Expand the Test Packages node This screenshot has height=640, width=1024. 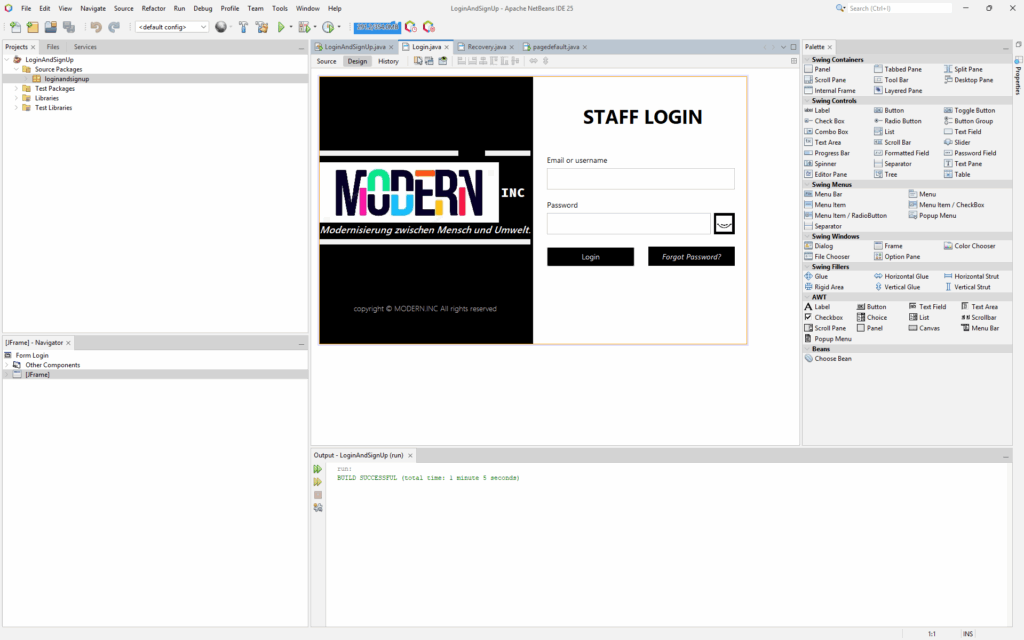click(16, 88)
